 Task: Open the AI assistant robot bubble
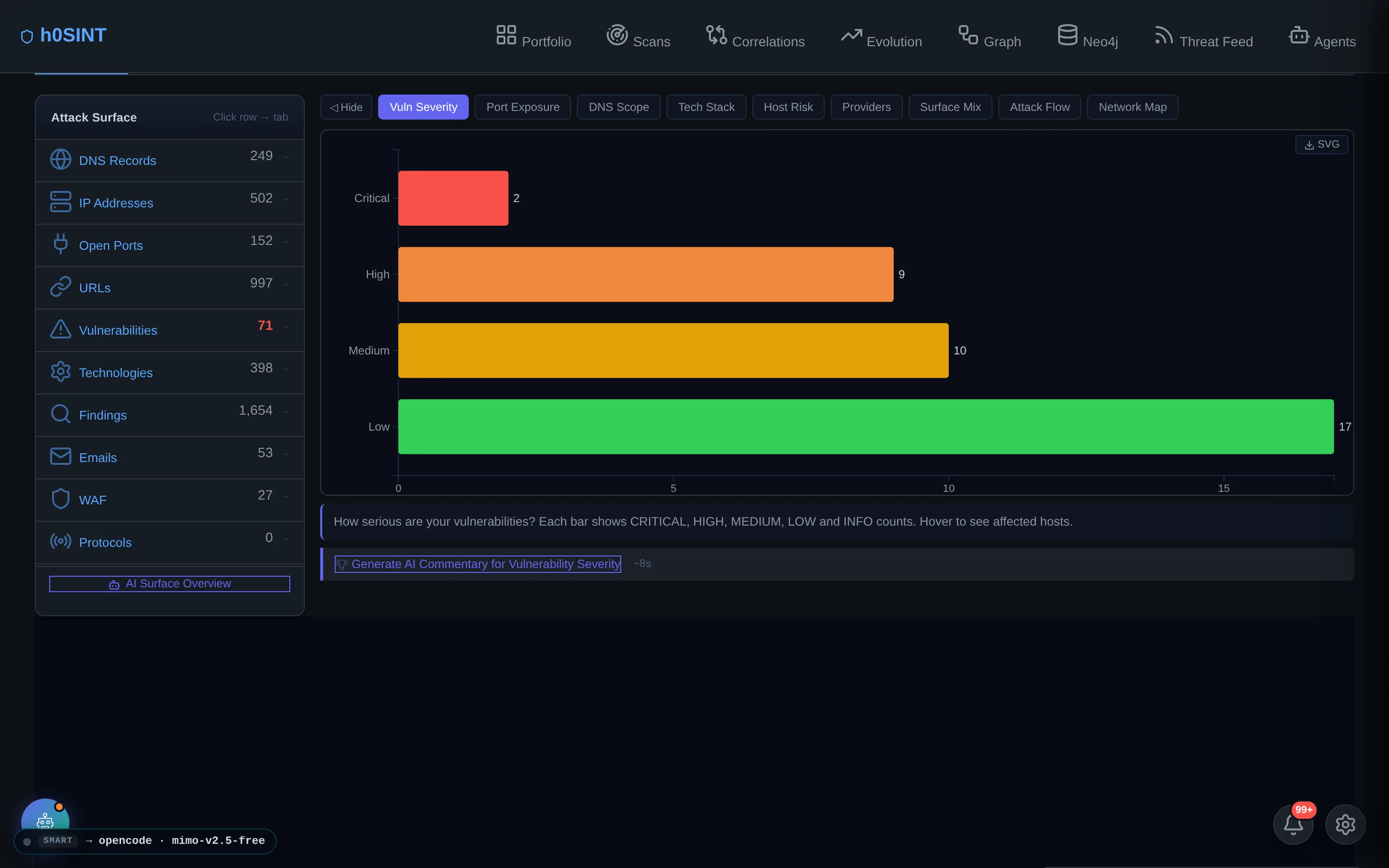(x=45, y=815)
